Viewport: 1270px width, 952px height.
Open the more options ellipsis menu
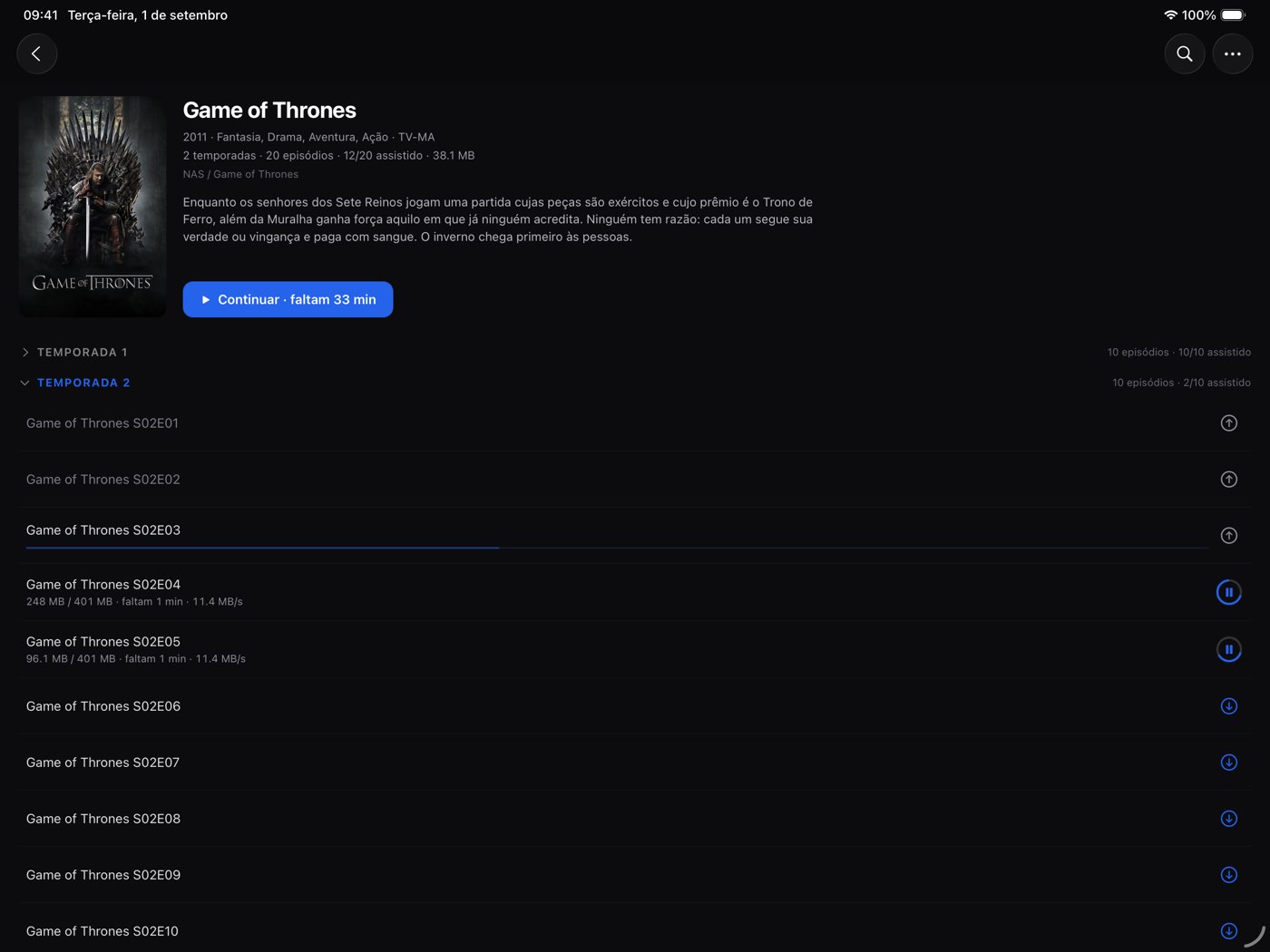point(1233,54)
